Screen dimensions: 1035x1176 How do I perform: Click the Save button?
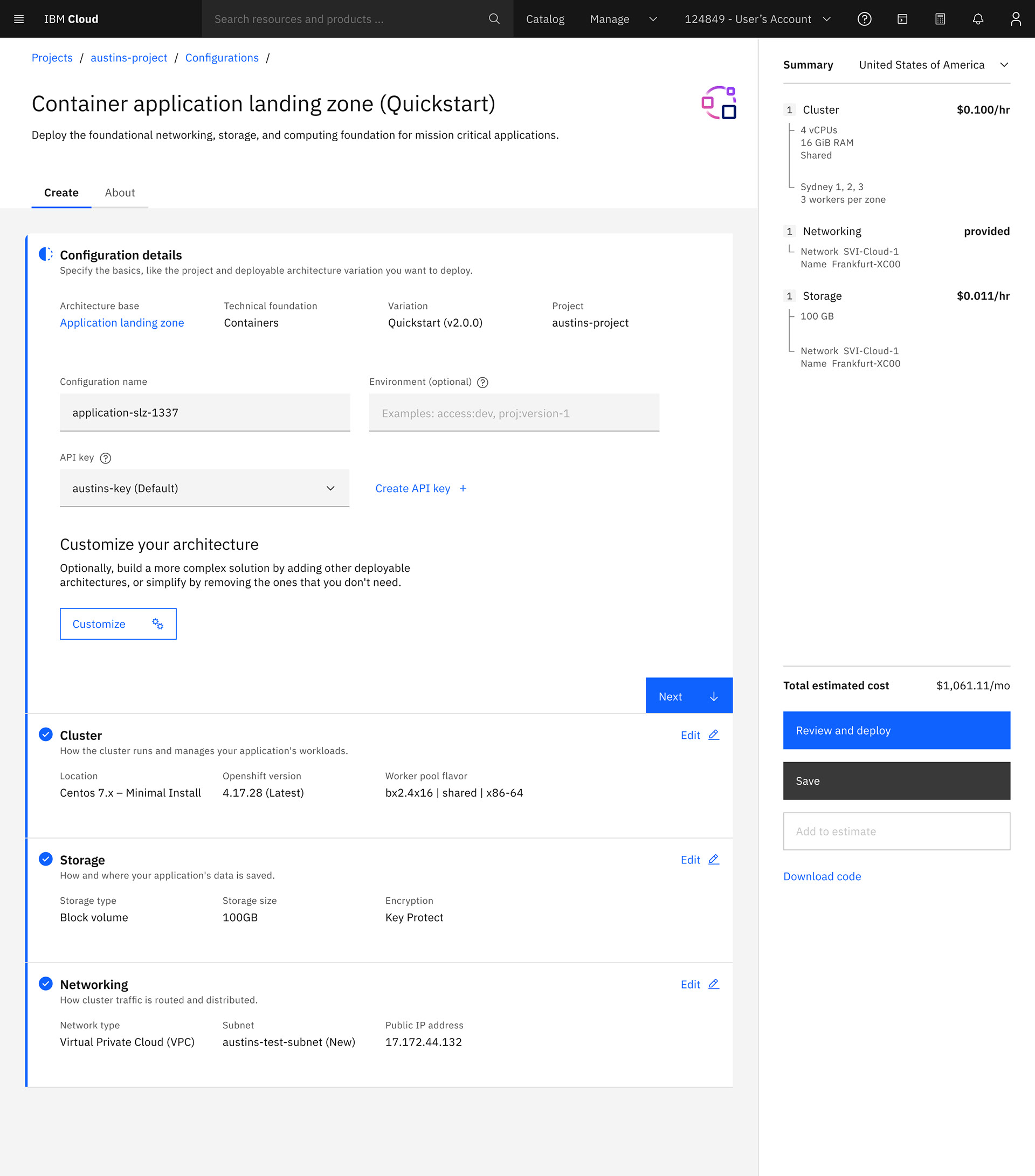(x=896, y=781)
